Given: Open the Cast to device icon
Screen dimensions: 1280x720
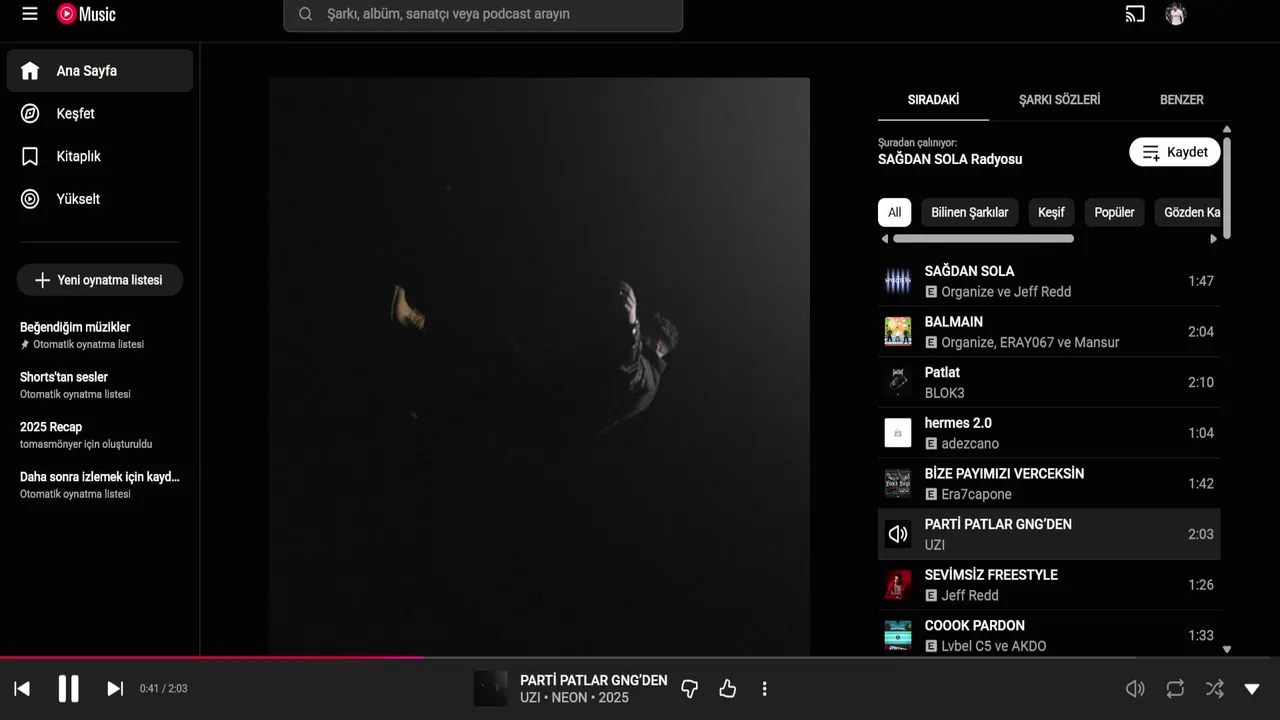Looking at the screenshot, I should click(1135, 14).
